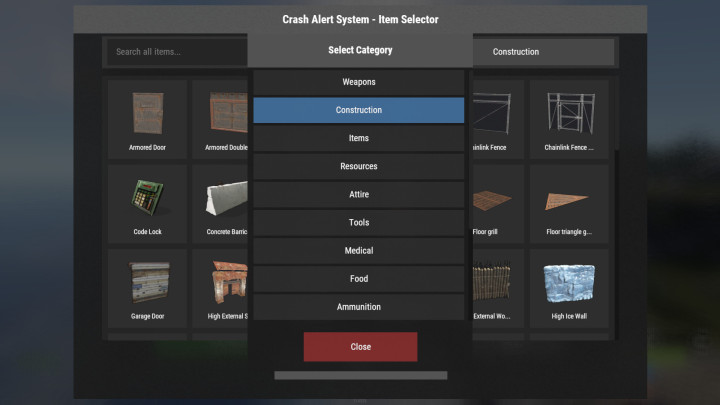Select the Floor grill item
The width and height of the screenshot is (720, 405).
point(498,204)
